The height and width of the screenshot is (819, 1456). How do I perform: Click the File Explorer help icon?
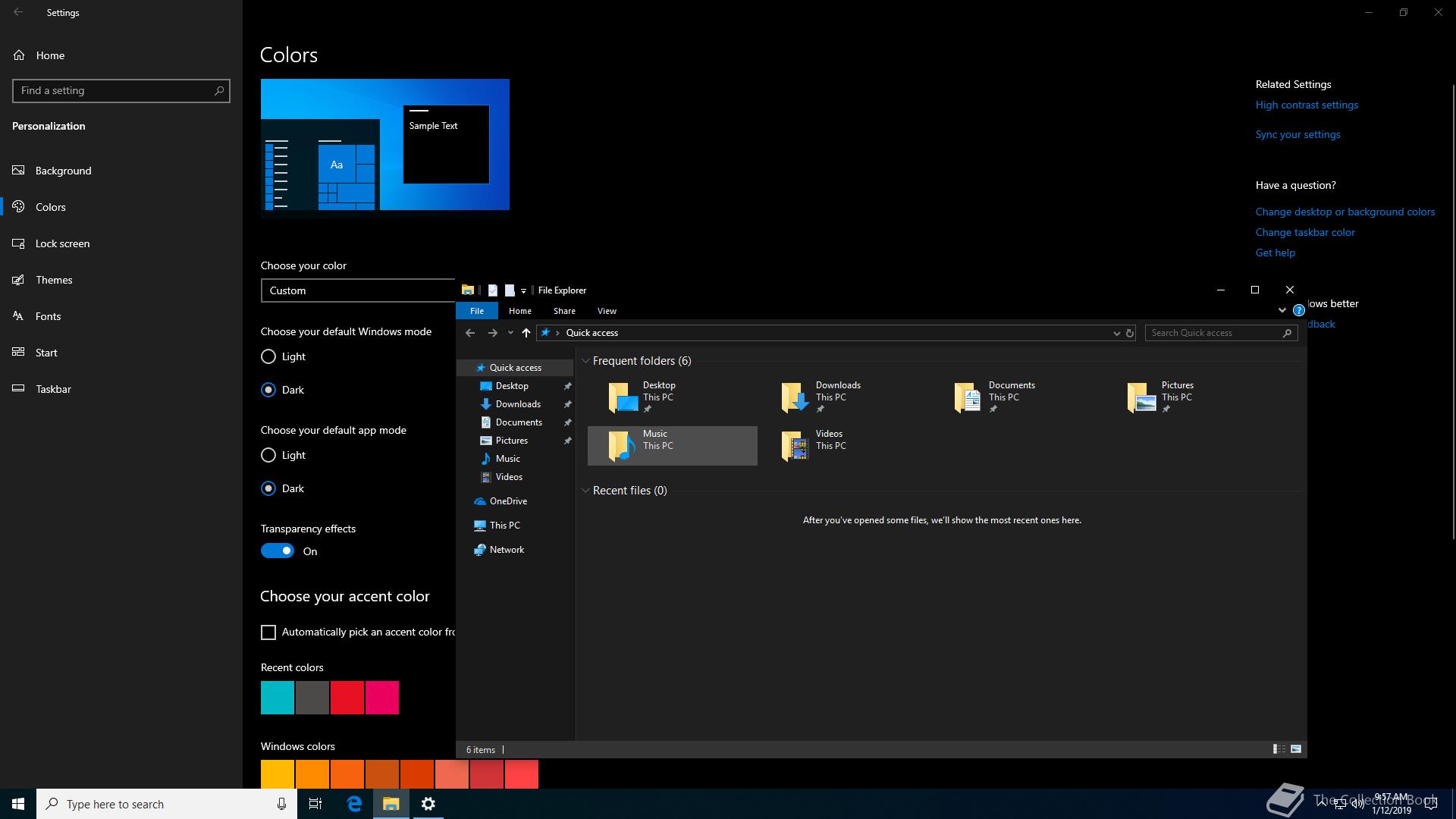click(1298, 310)
